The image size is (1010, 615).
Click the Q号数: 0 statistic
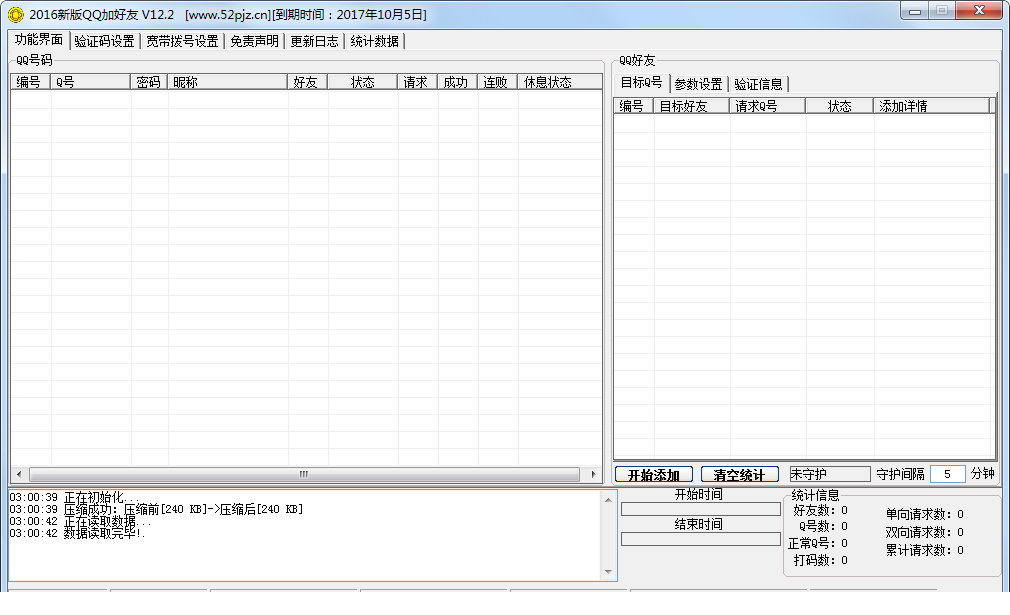coord(823,526)
